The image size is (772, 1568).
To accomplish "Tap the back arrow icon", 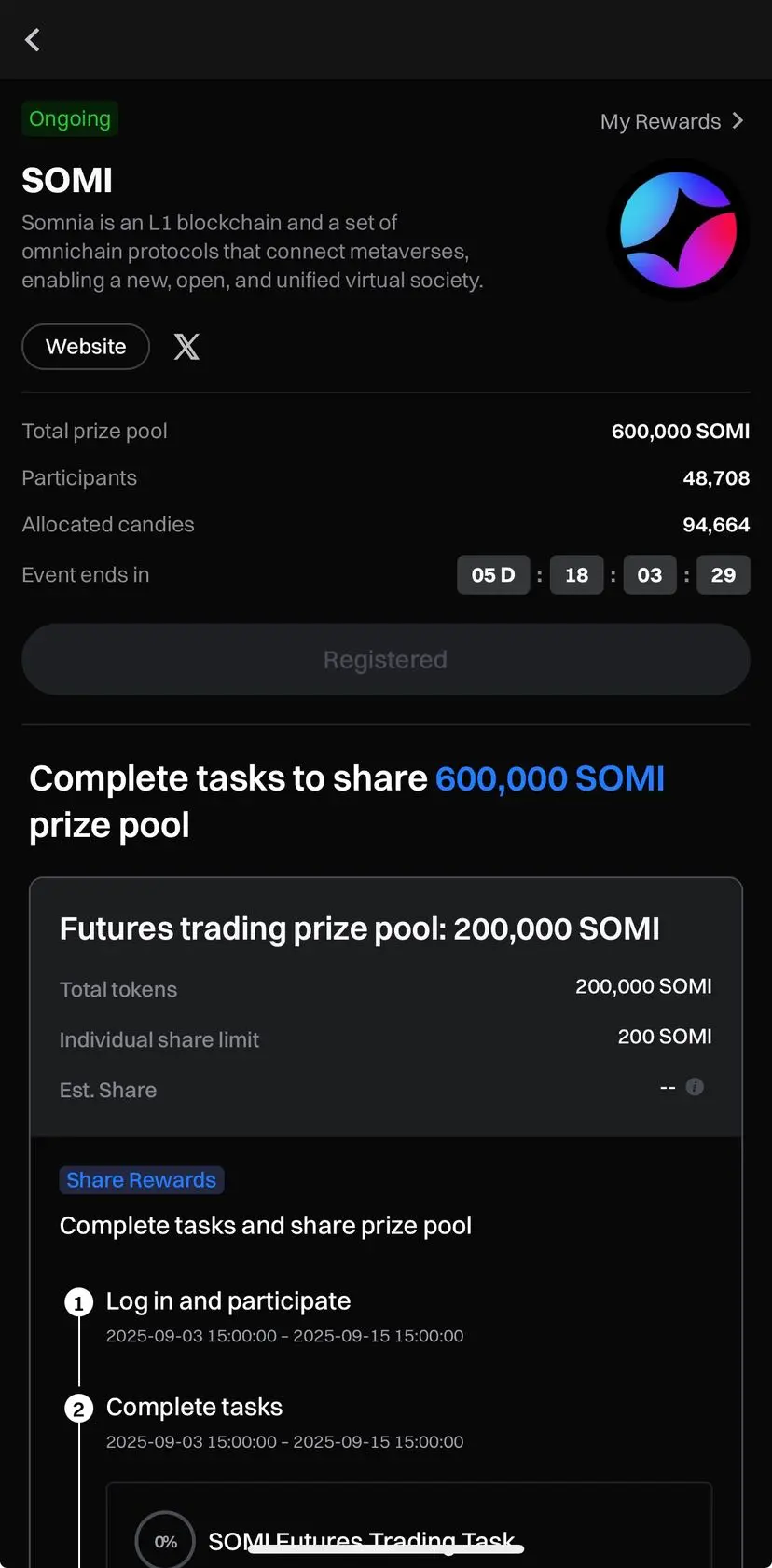I will tap(33, 40).
